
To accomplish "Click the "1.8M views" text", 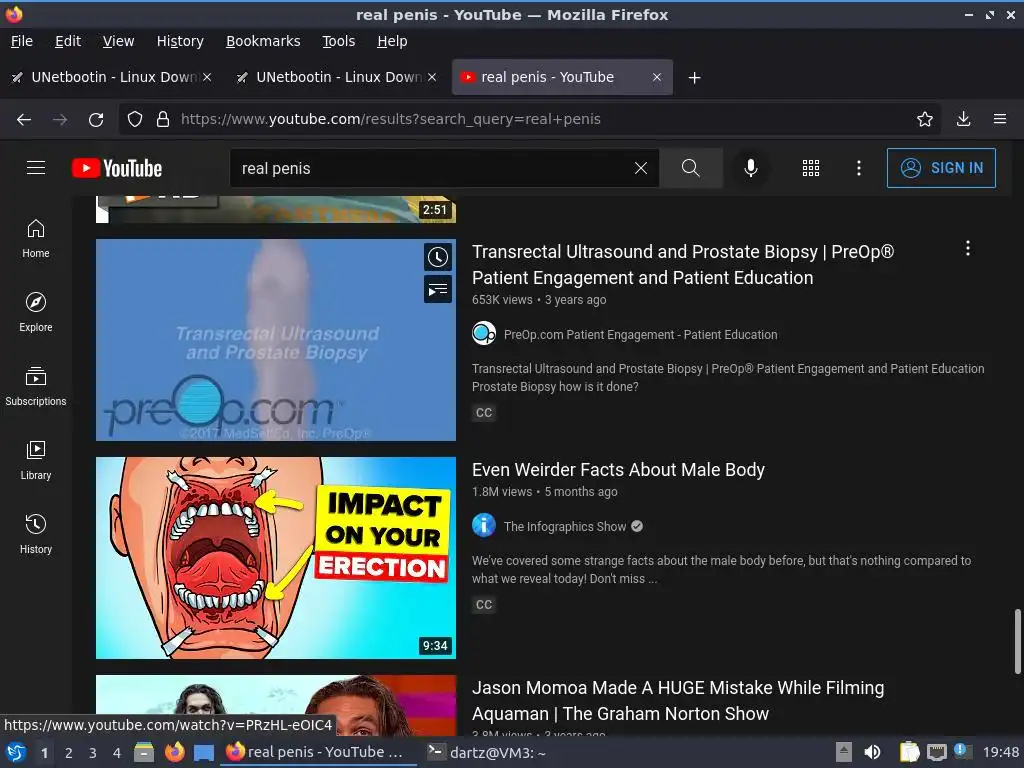I will click(x=502, y=492).
